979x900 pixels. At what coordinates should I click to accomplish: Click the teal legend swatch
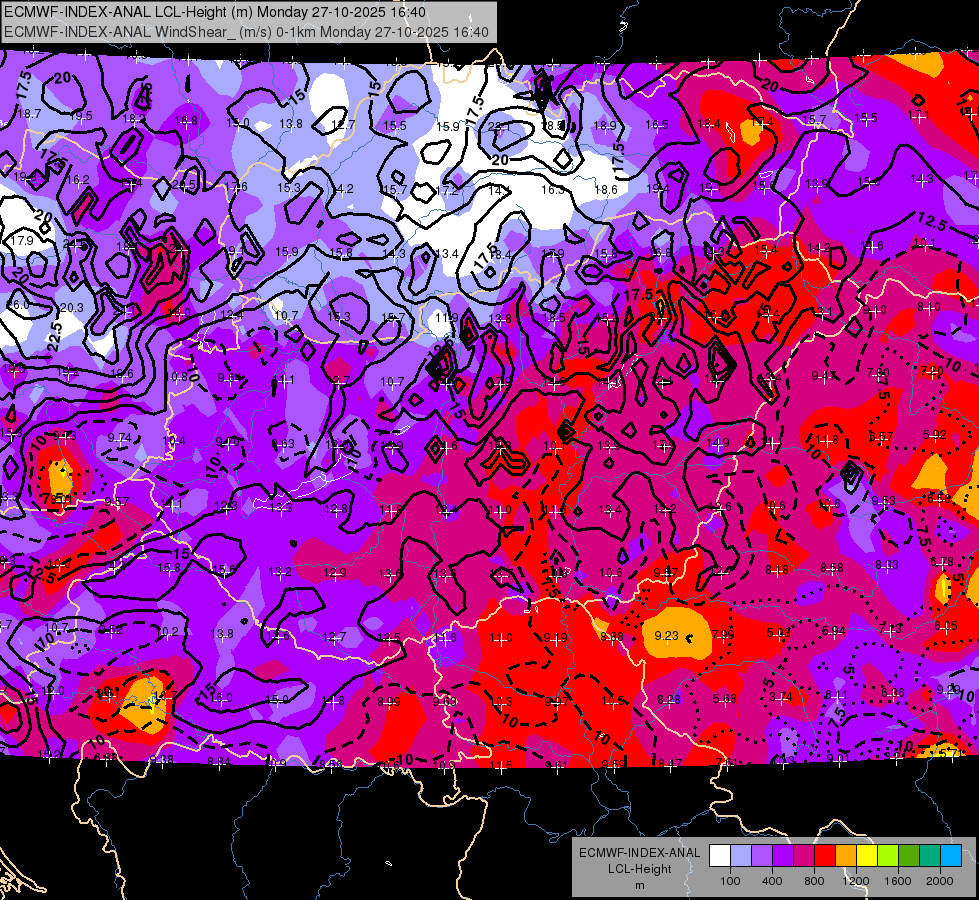coord(930,856)
